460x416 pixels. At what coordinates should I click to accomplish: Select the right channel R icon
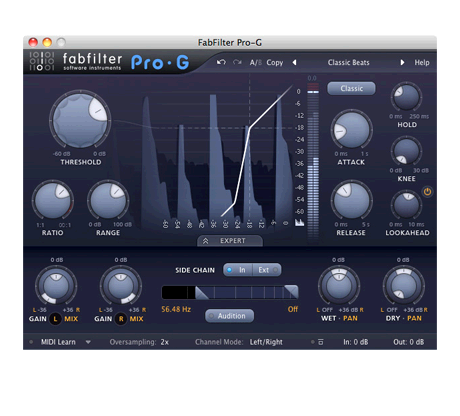[121, 319]
